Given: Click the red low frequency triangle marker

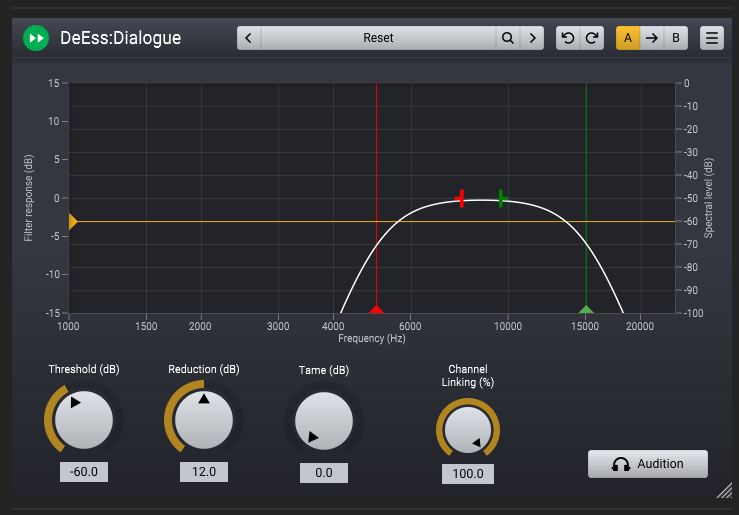Looking at the screenshot, I should (x=376, y=310).
